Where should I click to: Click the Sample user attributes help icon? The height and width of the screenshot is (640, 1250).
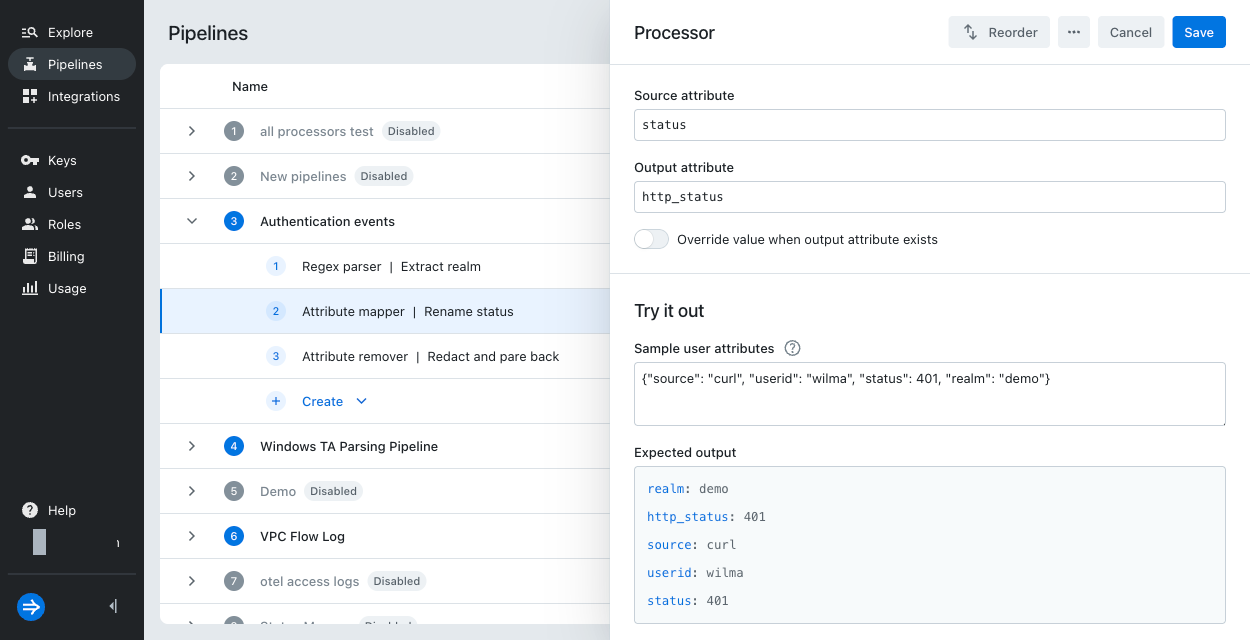coord(791,348)
